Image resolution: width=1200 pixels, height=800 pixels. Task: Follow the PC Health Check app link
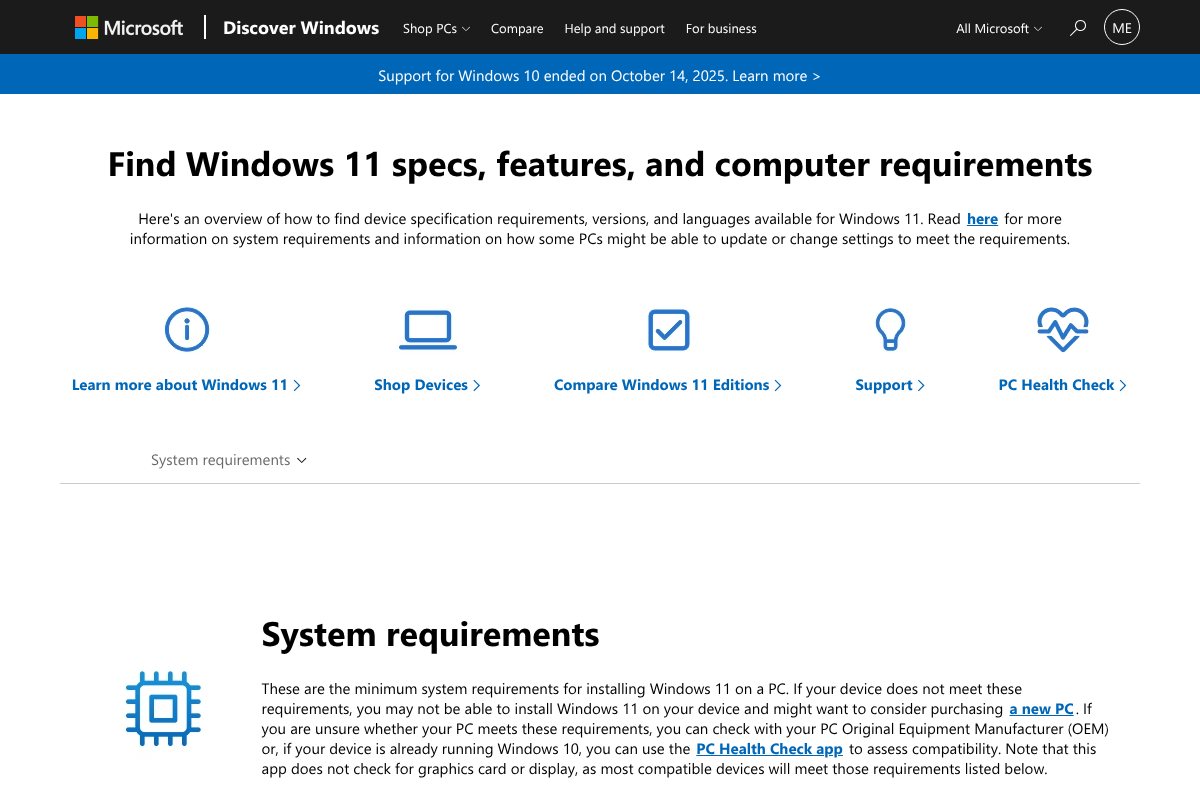tap(769, 749)
